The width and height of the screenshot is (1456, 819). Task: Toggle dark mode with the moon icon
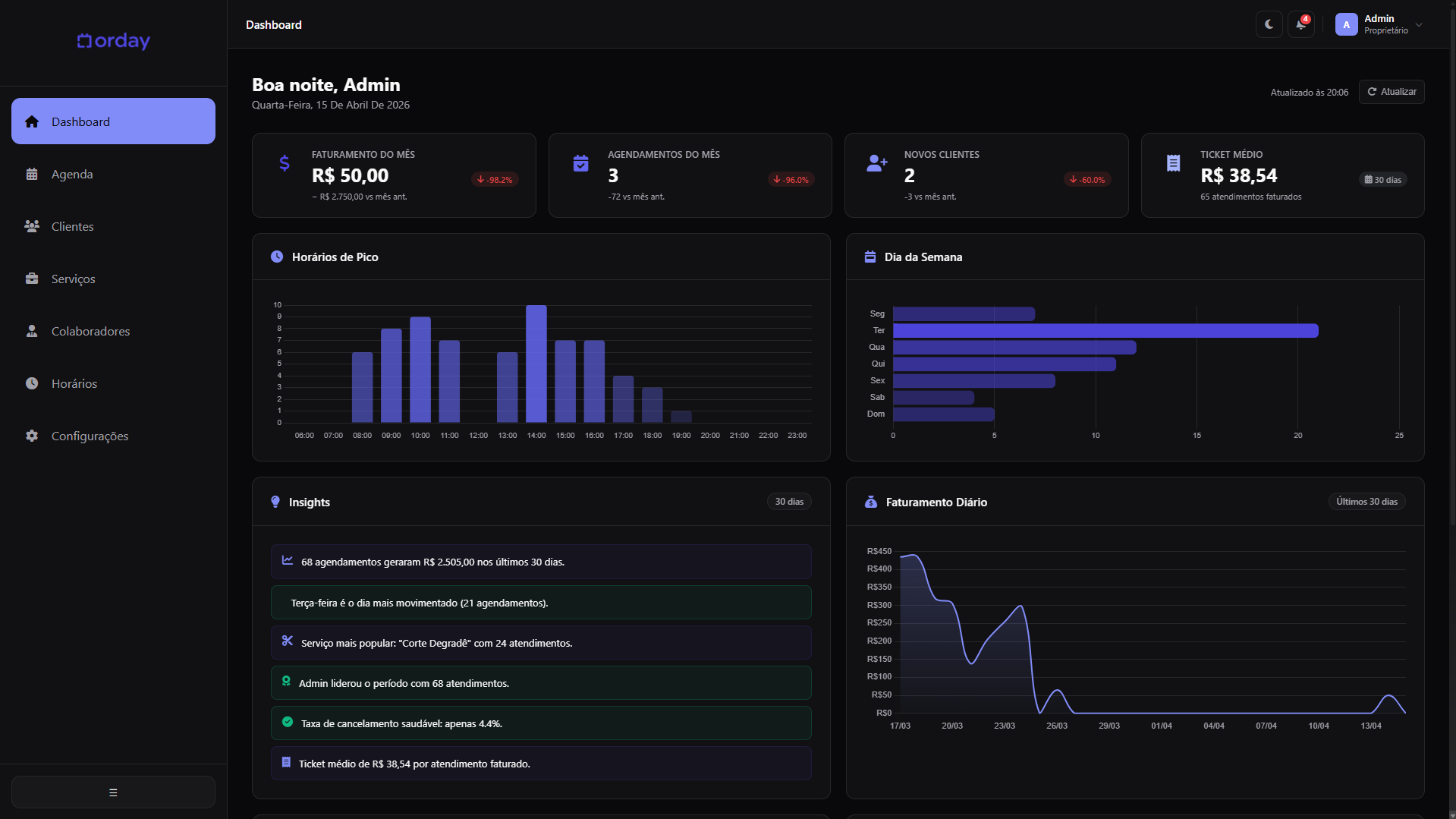point(1269,24)
